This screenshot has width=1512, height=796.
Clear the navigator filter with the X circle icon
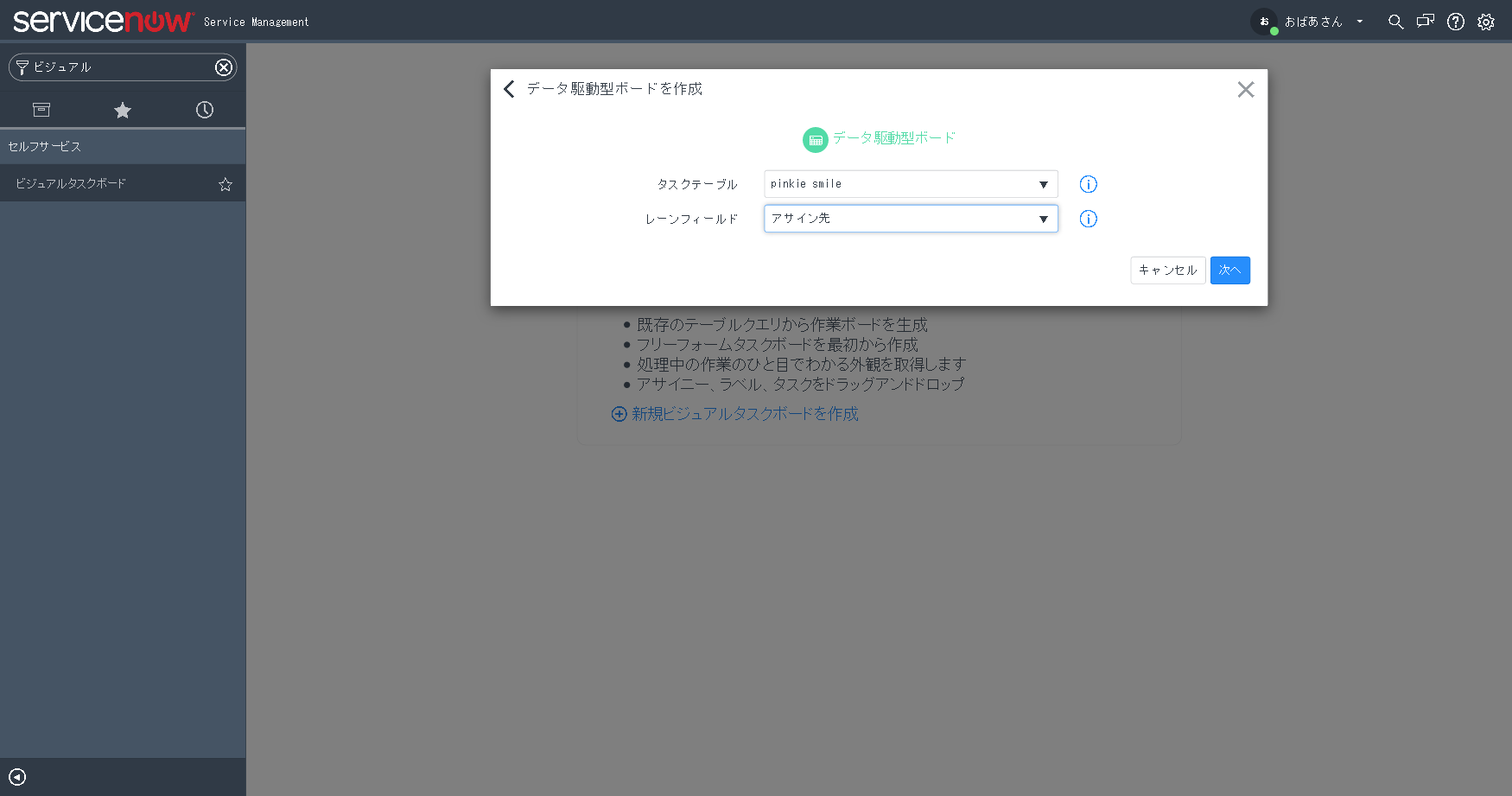pyautogui.click(x=224, y=67)
